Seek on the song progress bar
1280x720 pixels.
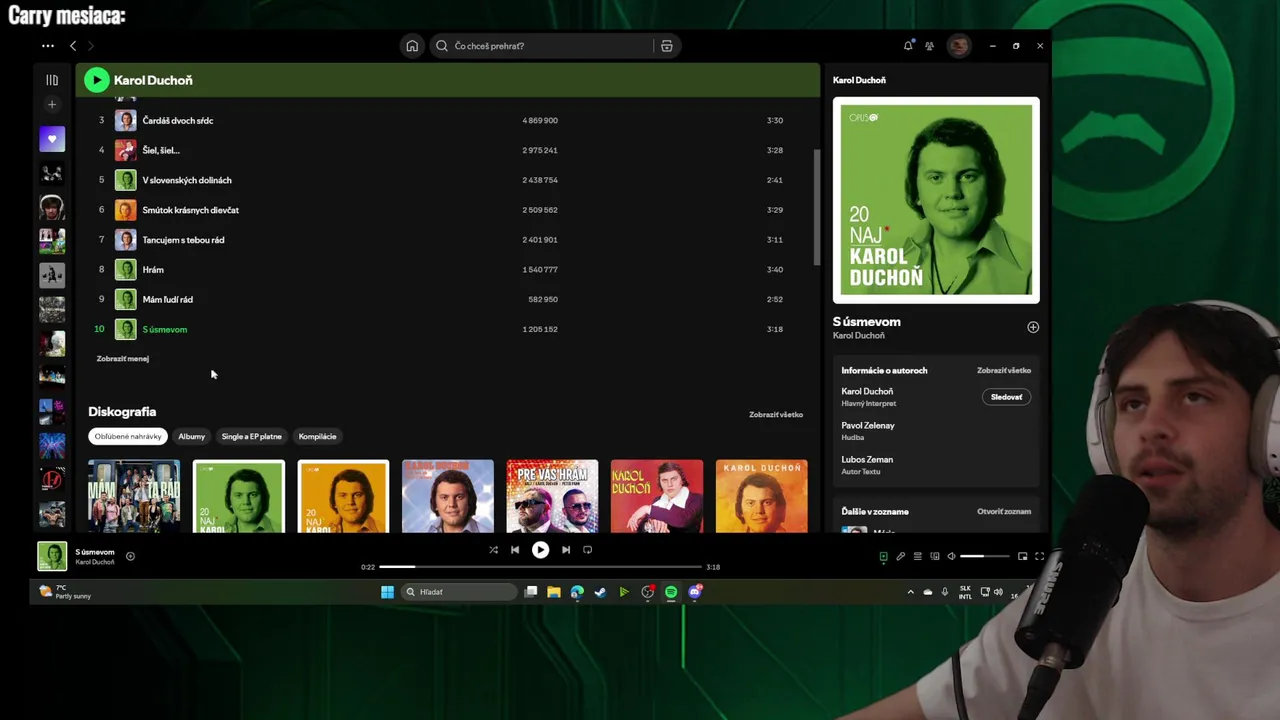click(x=540, y=567)
